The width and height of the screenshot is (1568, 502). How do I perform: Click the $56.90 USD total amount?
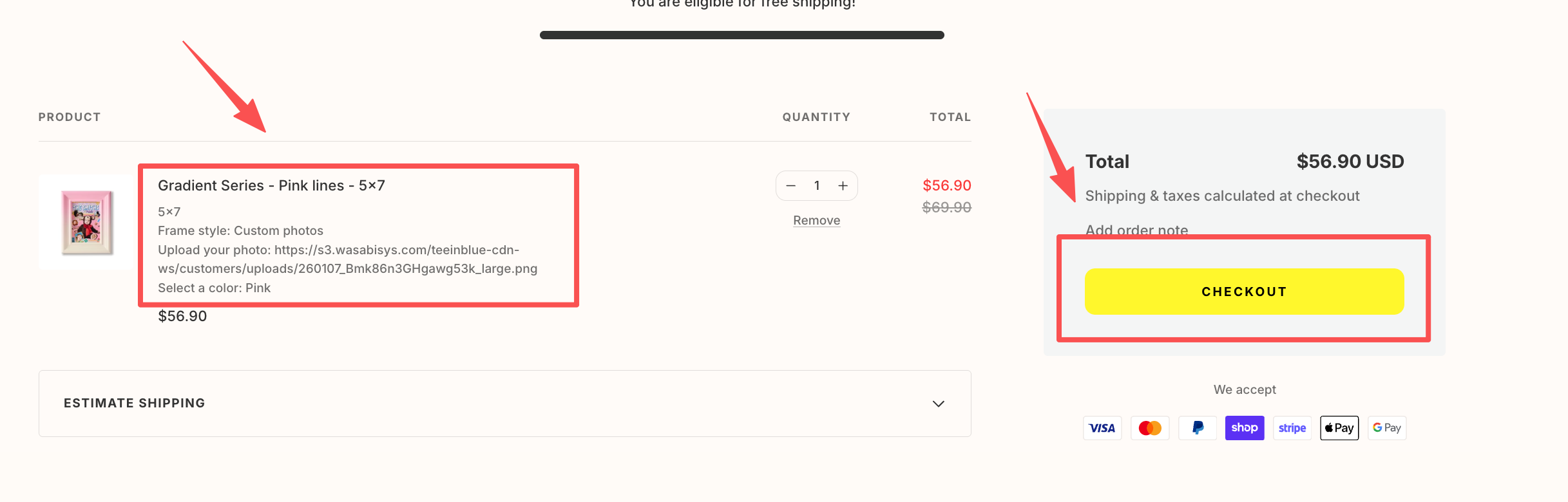[1350, 162]
